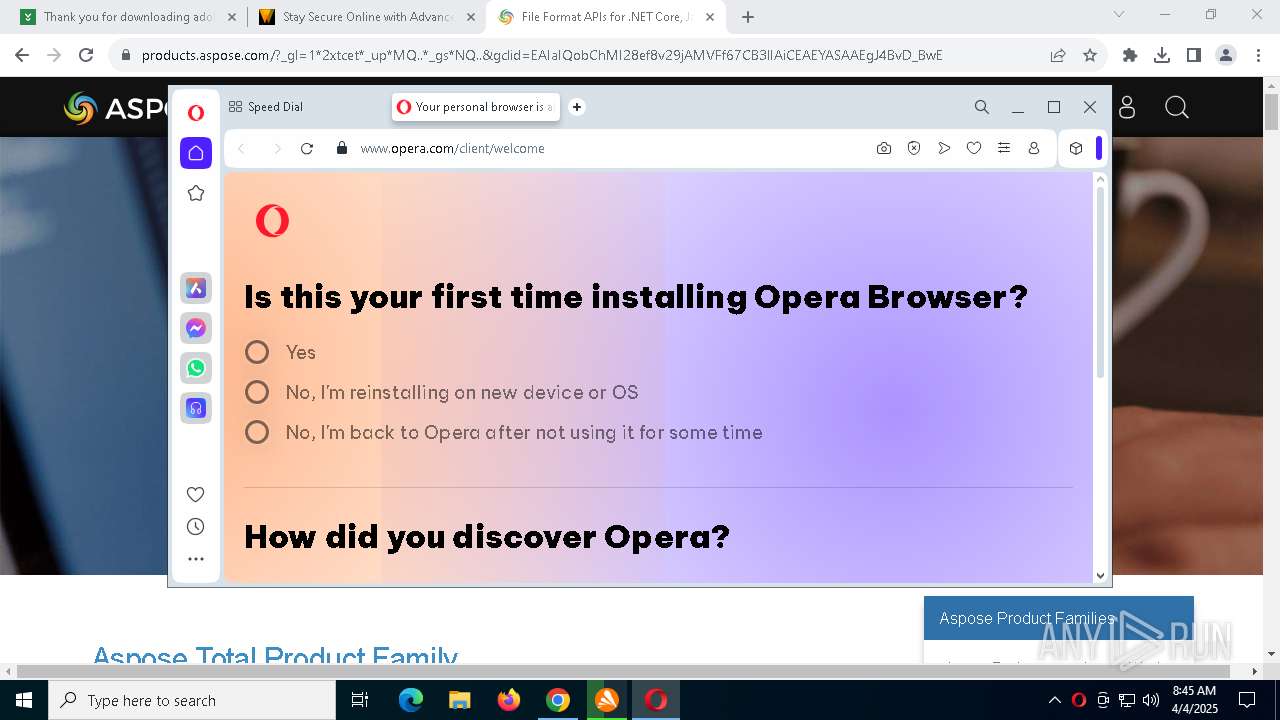Open volume control in system tray
The width and height of the screenshot is (1280, 720).
click(x=1151, y=700)
